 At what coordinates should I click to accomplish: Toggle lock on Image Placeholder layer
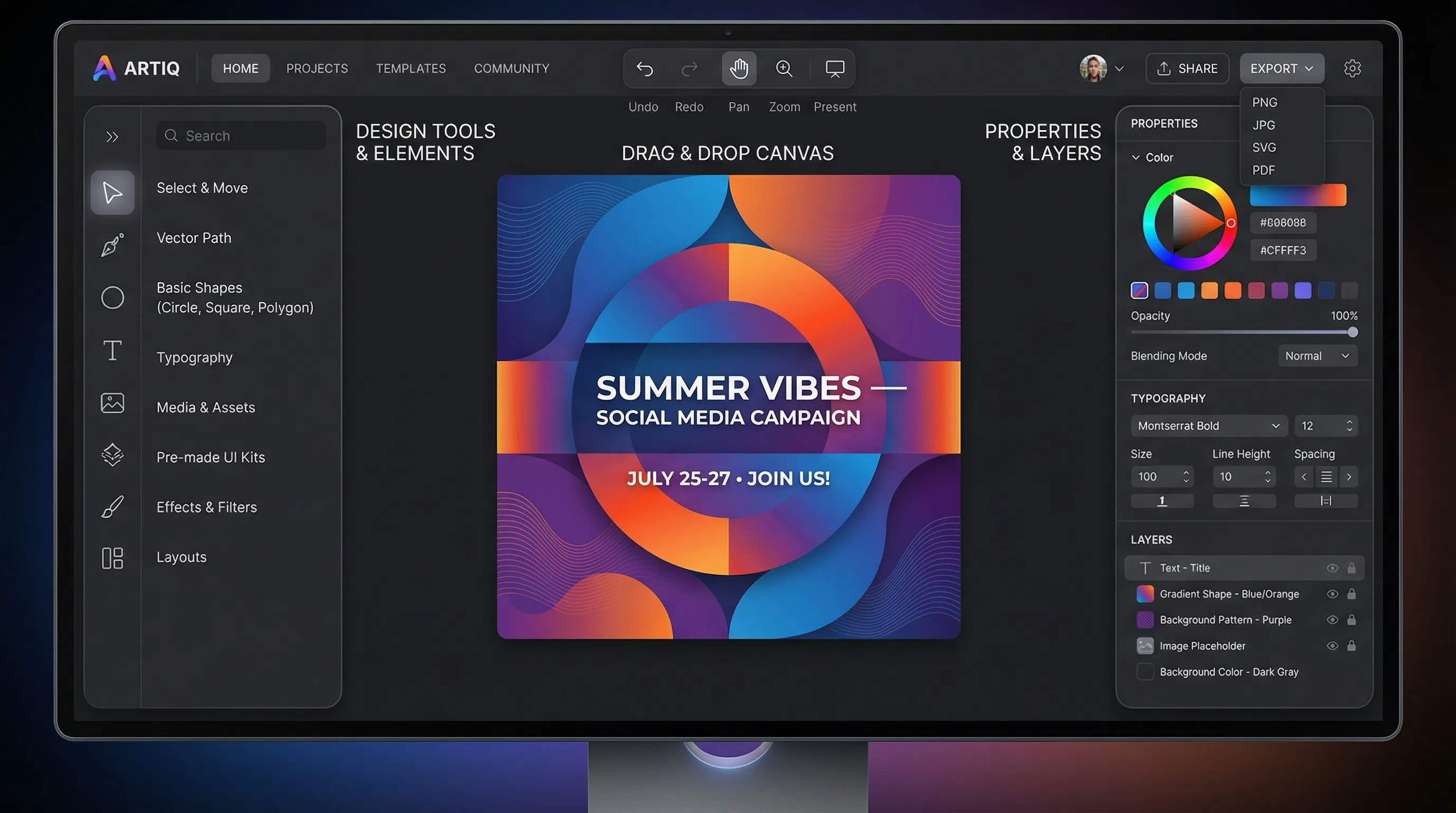[x=1351, y=646]
